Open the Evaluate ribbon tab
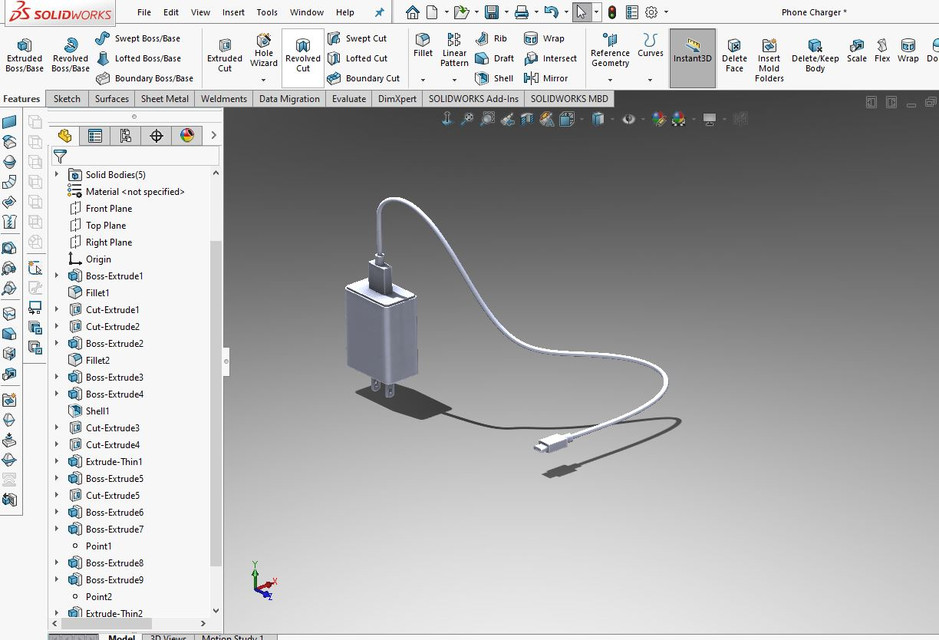The width and height of the screenshot is (939, 640). tap(348, 98)
